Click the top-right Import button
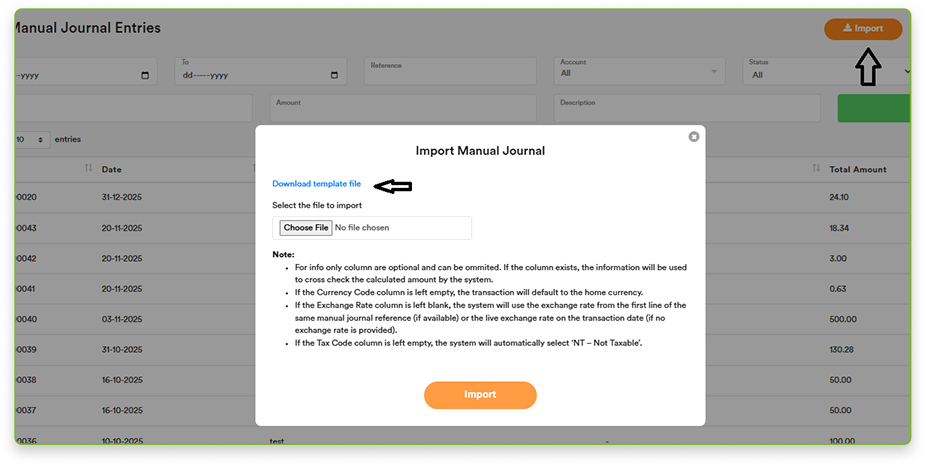The width and height of the screenshot is (926, 466). pos(863,29)
